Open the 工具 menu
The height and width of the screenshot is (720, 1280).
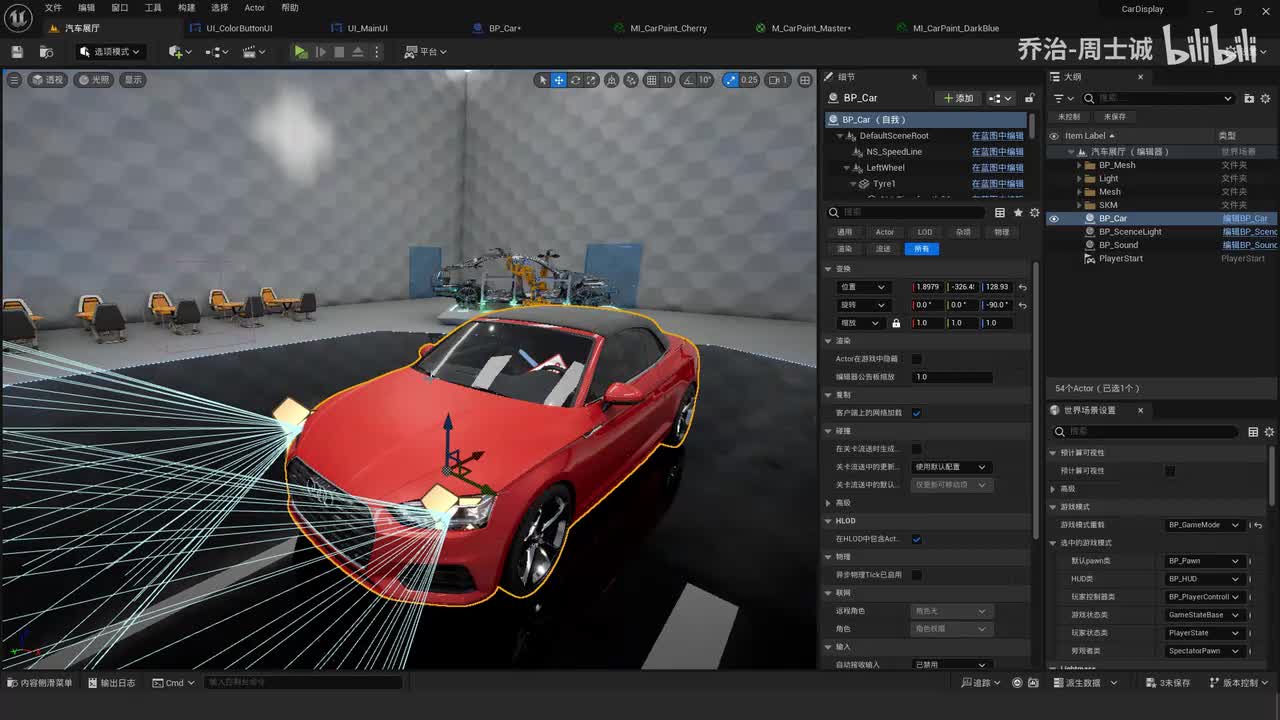[x=153, y=8]
